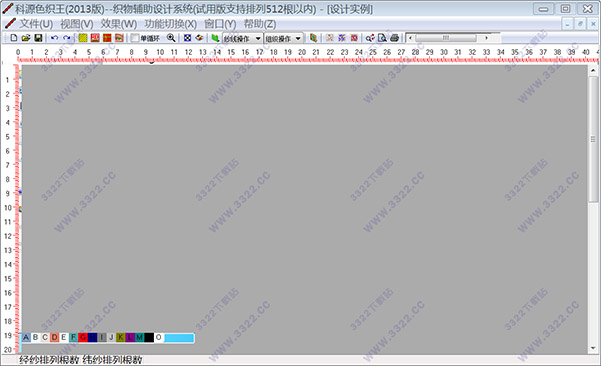Click the toolbar horizontal scrollbar thumb
The height and width of the screenshot is (366, 601).
pyautogui.click(x=446, y=38)
